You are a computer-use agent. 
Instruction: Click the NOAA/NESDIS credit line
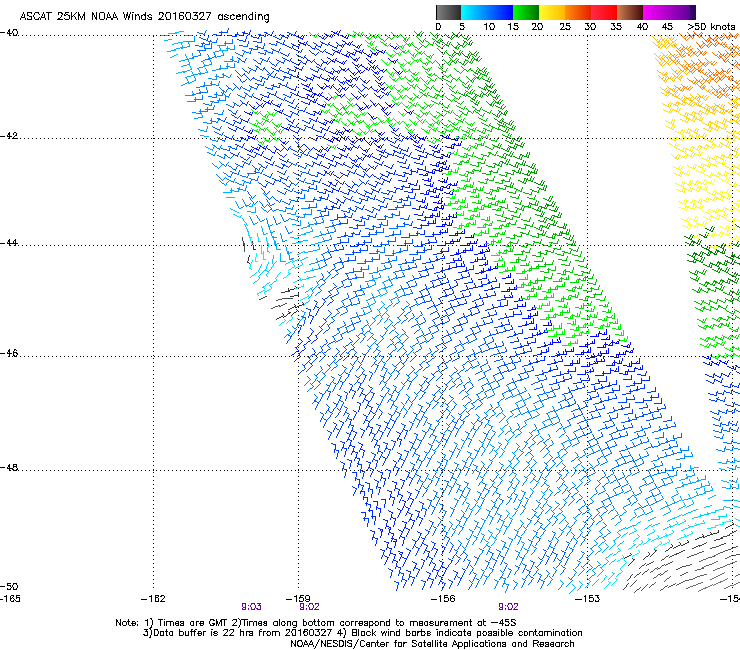tap(432, 644)
